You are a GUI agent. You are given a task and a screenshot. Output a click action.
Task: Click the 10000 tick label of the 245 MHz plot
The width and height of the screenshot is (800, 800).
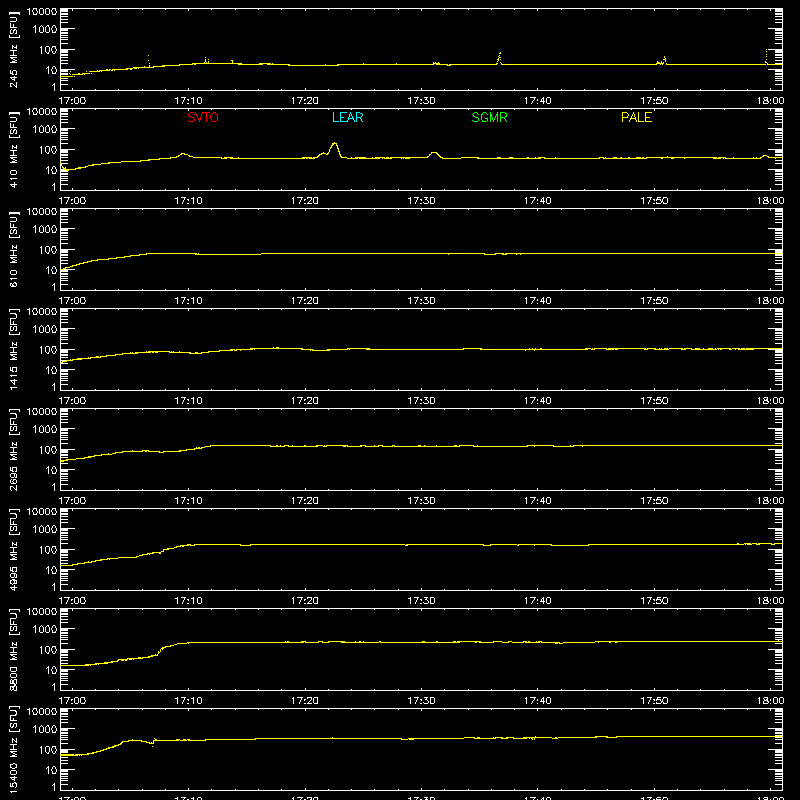(42, 12)
